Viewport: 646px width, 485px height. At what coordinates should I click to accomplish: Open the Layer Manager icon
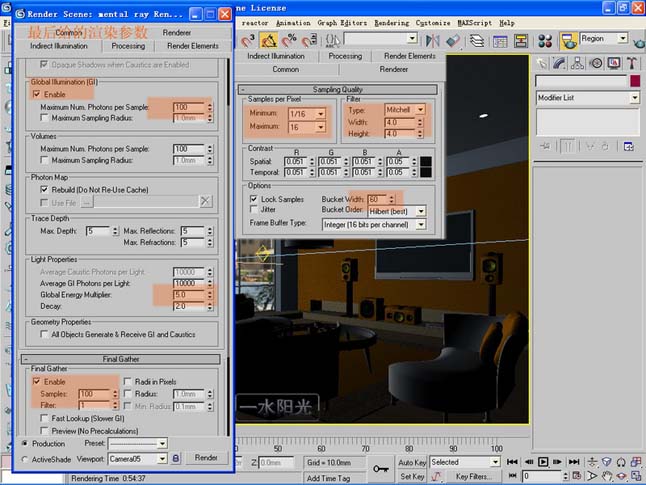[477, 40]
